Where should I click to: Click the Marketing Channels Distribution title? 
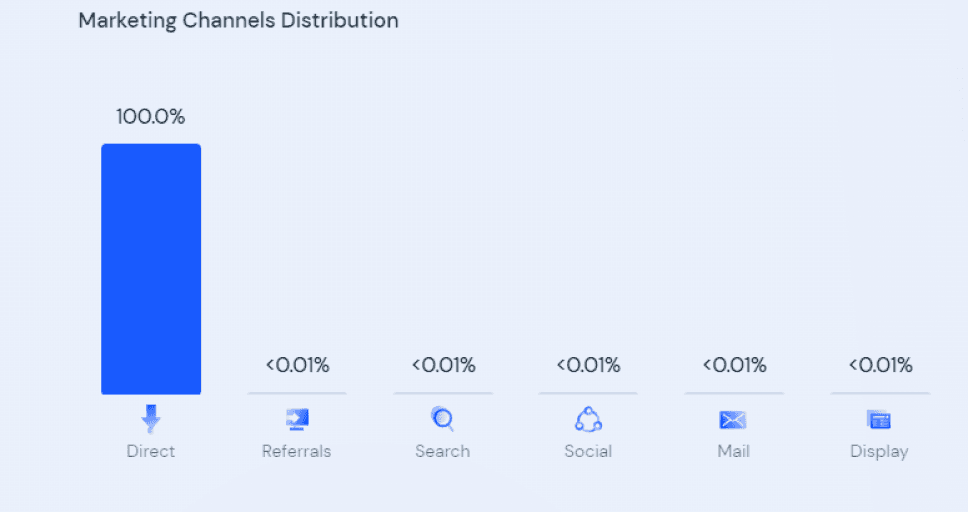[x=238, y=20]
